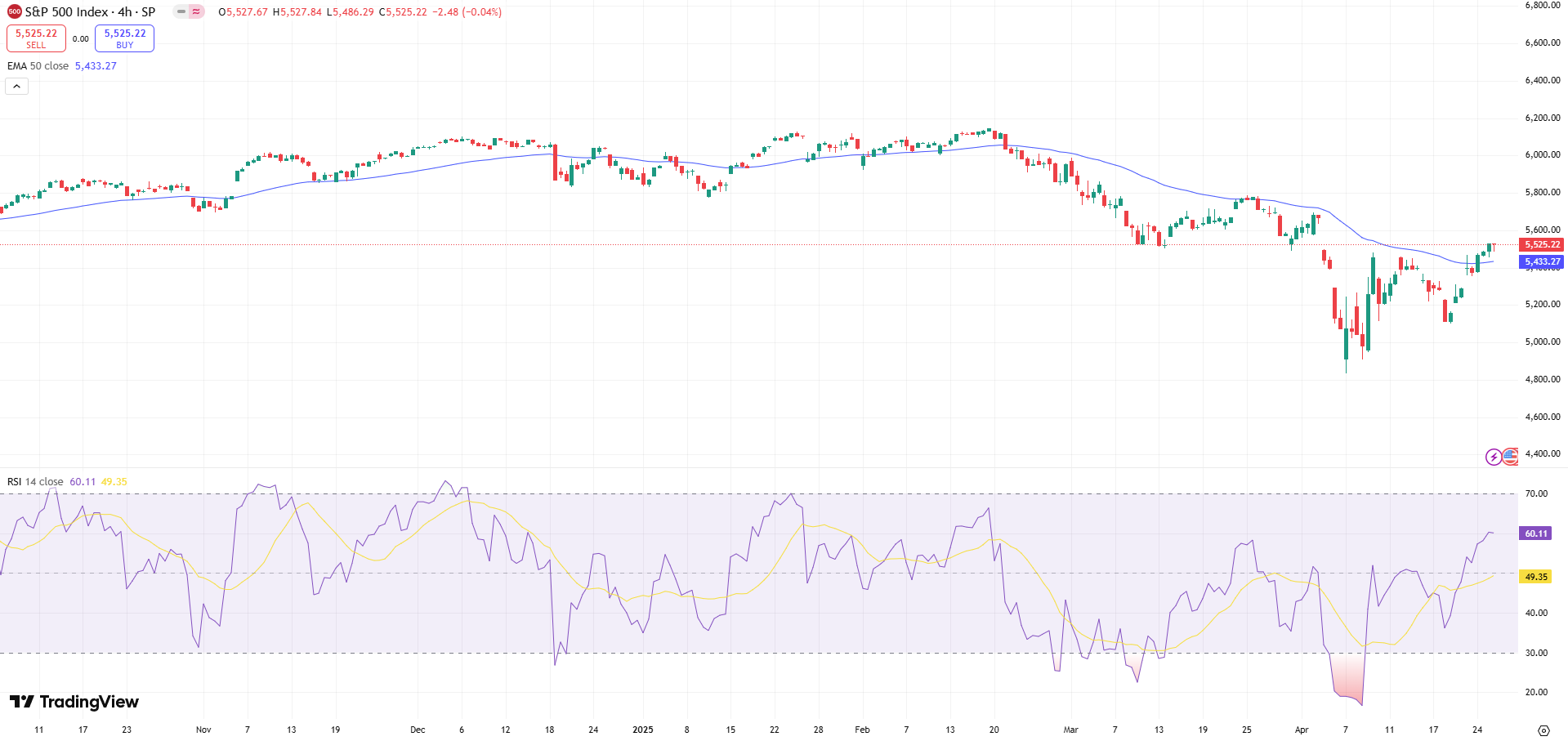Viewport: 1568px width, 741px height.
Task: Select the RSI 14 close indicator legend
Action: (35, 482)
